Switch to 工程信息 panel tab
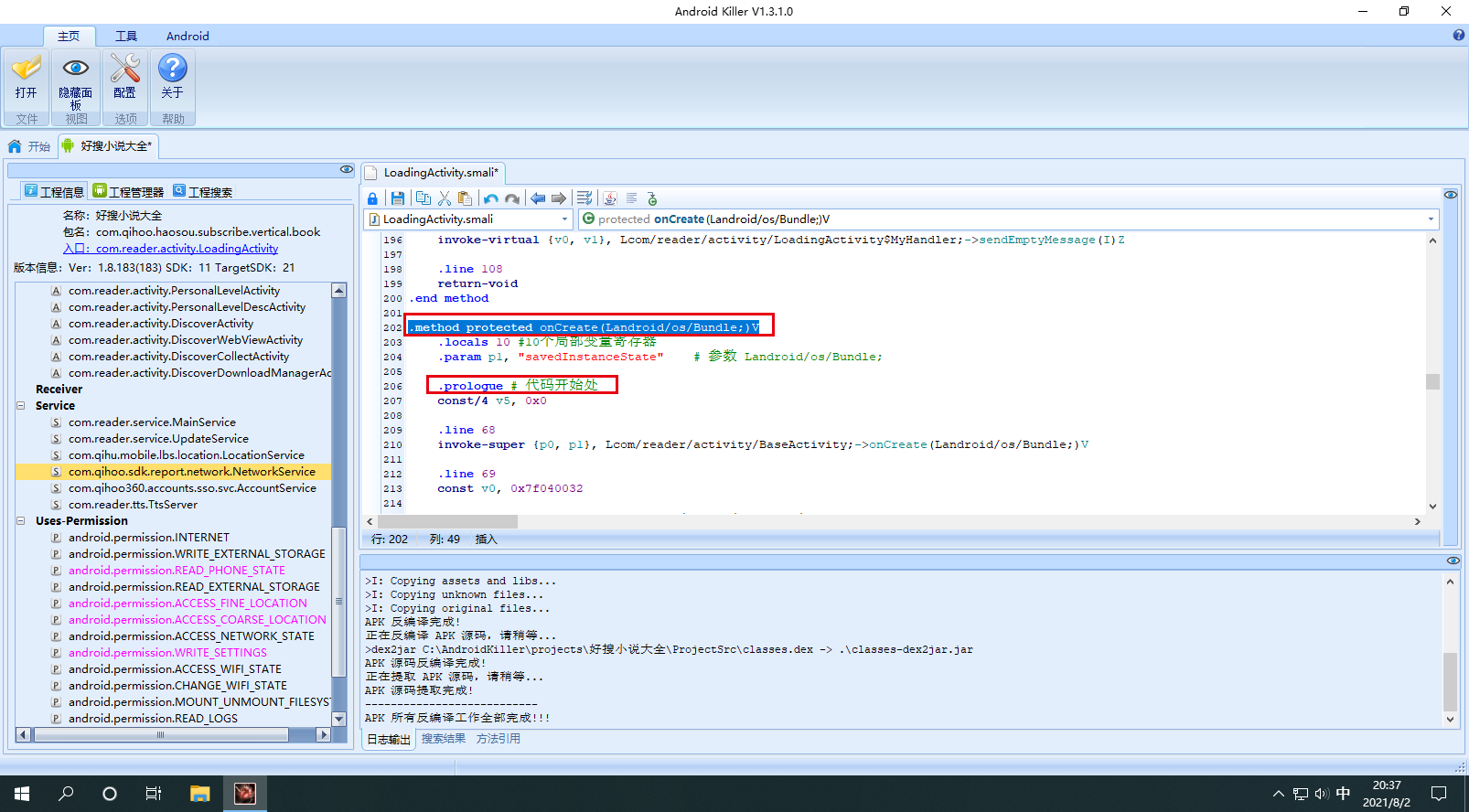The image size is (1469, 812). (54, 192)
